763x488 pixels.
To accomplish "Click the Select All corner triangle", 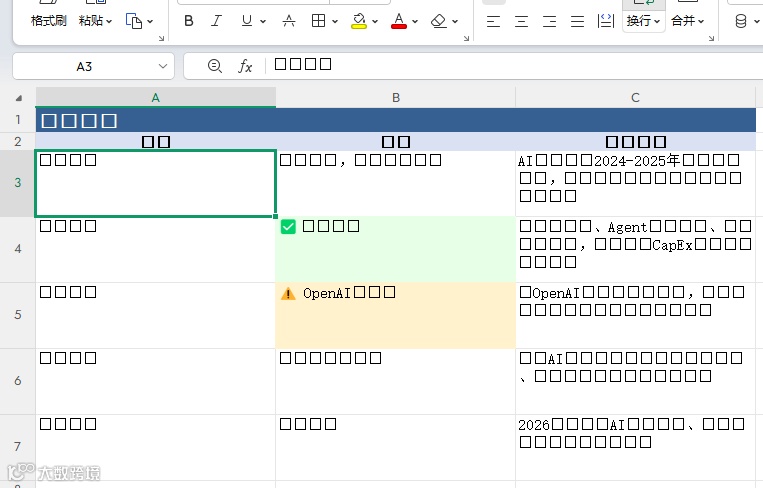I will [18, 98].
